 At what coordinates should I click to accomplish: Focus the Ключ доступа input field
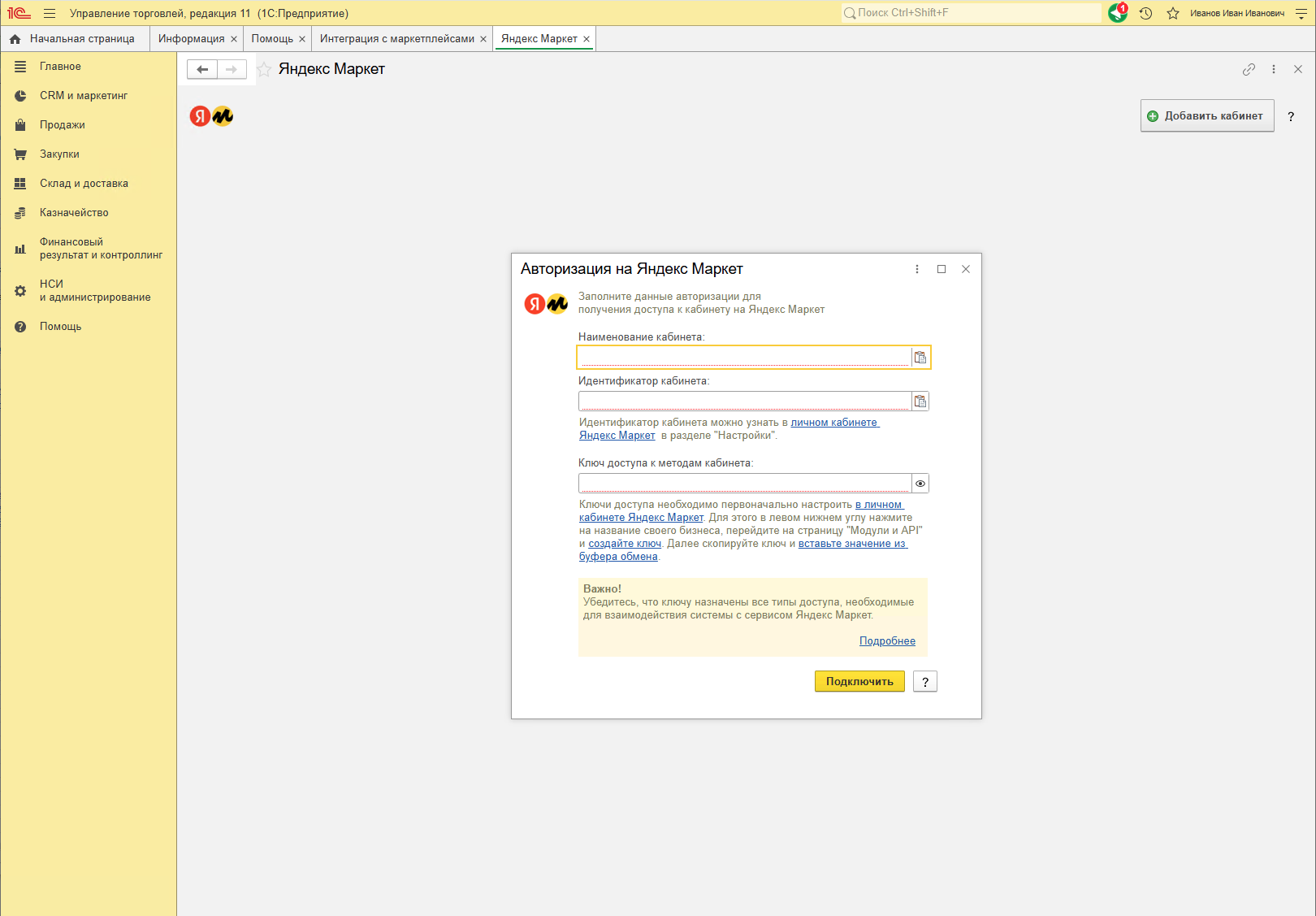coord(744,484)
